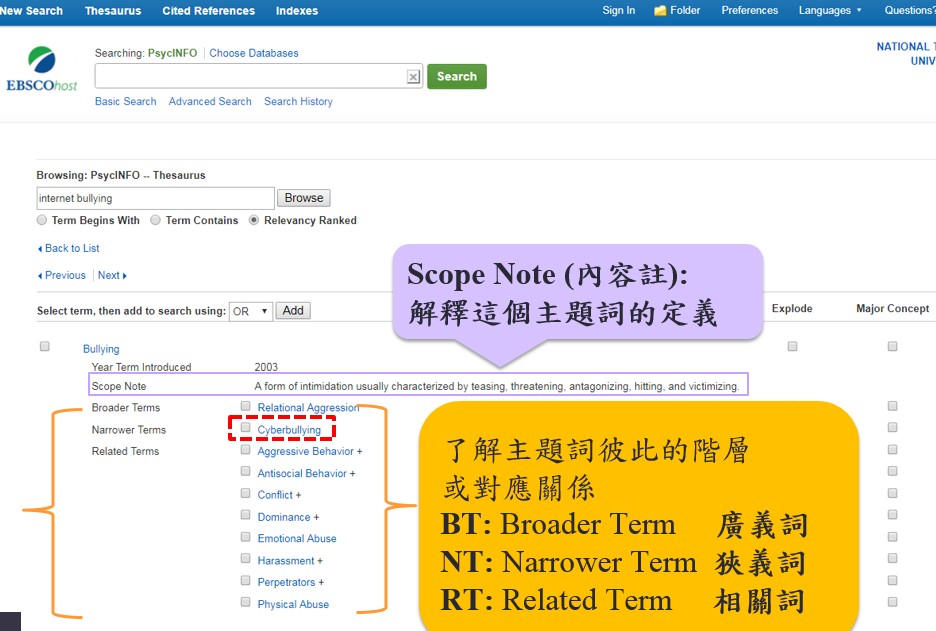Open the Relational Aggression term link

[x=308, y=408]
